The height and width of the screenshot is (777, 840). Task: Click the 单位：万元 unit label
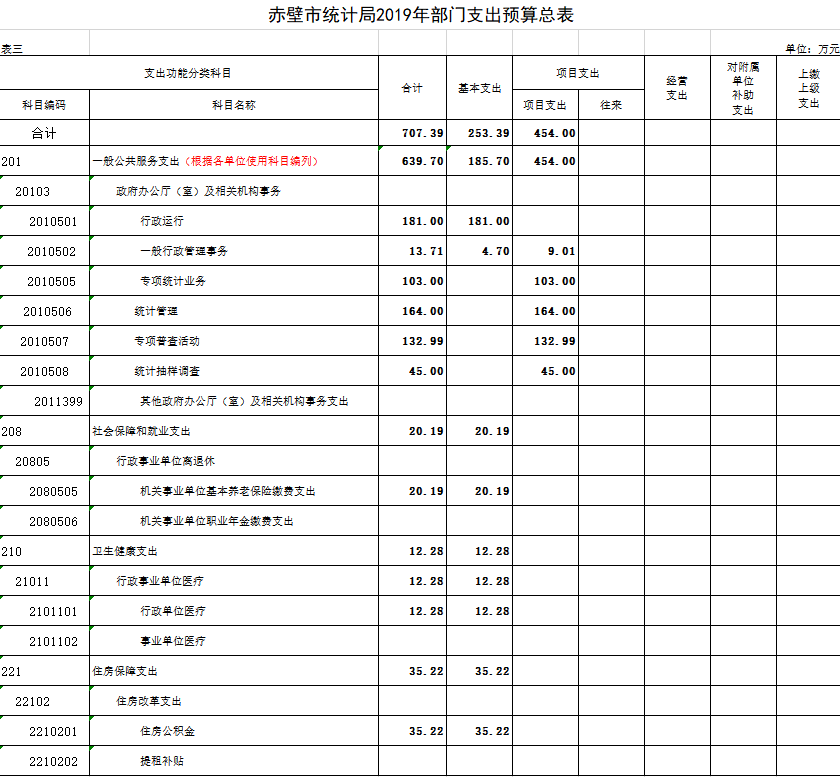[812, 49]
